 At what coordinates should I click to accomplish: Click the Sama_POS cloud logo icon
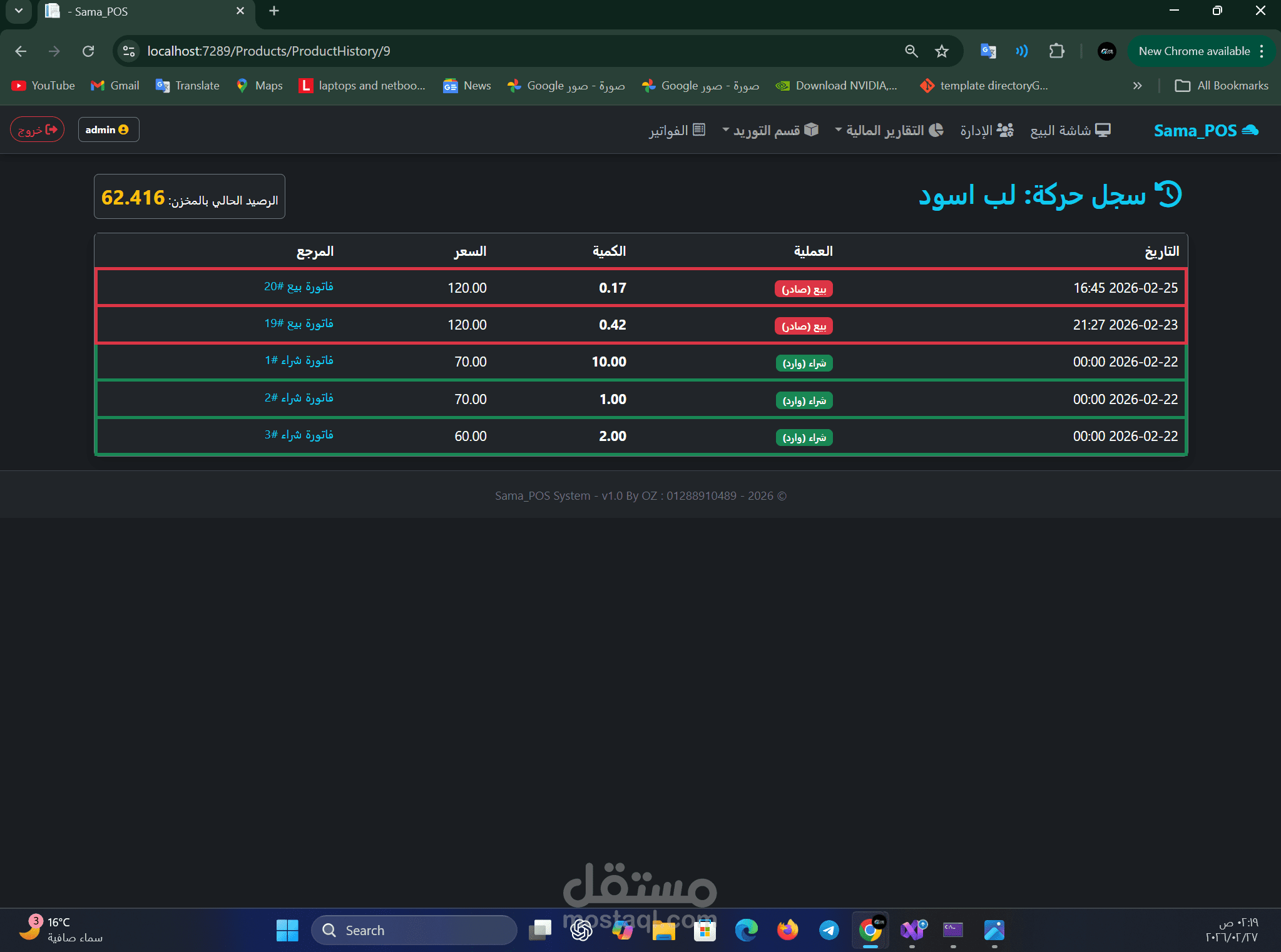click(x=1250, y=130)
